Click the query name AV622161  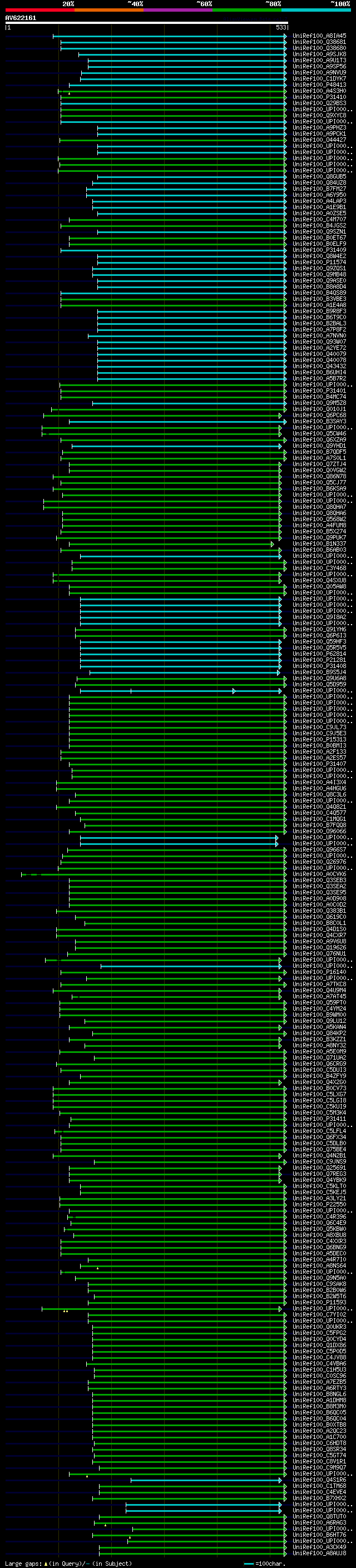click(21, 18)
